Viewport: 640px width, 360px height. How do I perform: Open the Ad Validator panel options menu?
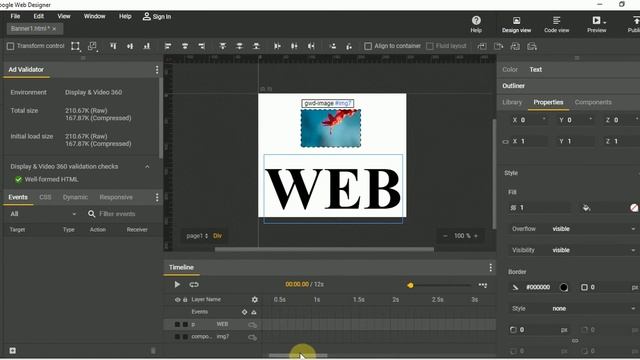pyautogui.click(x=157, y=70)
